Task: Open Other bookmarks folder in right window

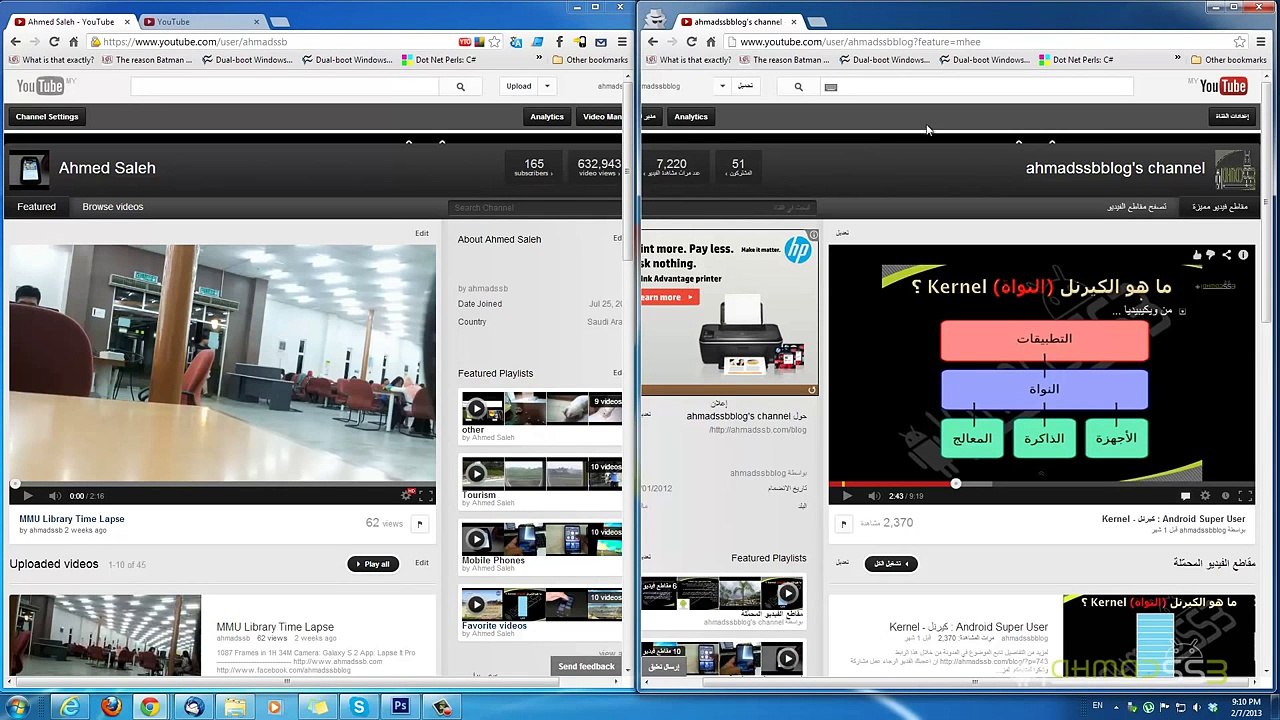Action: coord(1228,60)
